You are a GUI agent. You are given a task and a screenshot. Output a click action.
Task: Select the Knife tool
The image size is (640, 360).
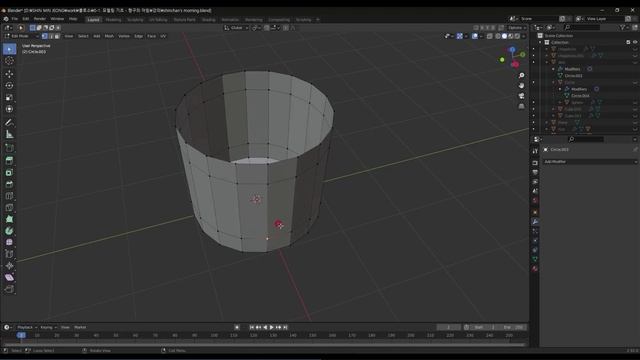[9, 208]
